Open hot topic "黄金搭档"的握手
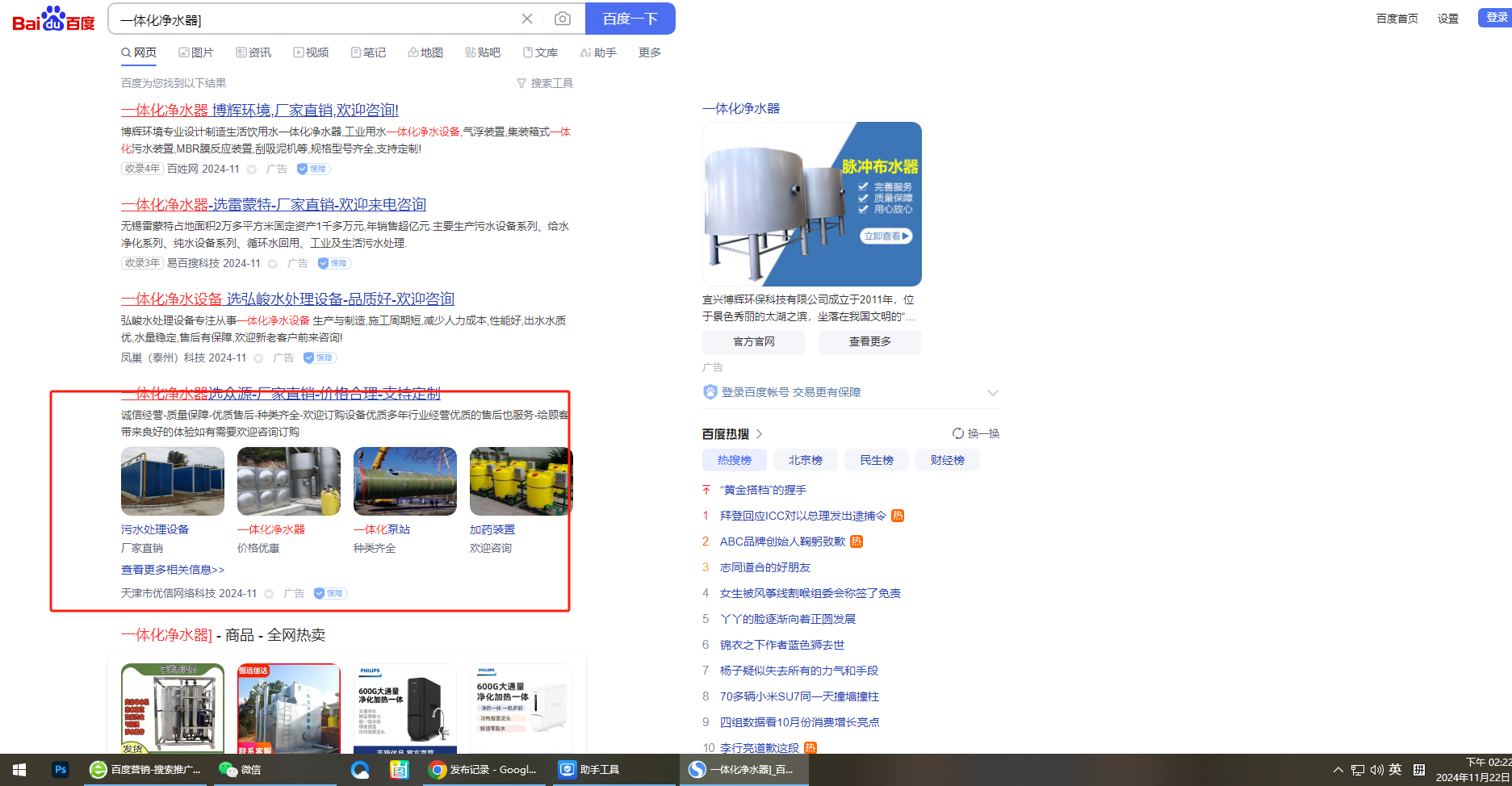This screenshot has width=1512, height=786. 763,490
